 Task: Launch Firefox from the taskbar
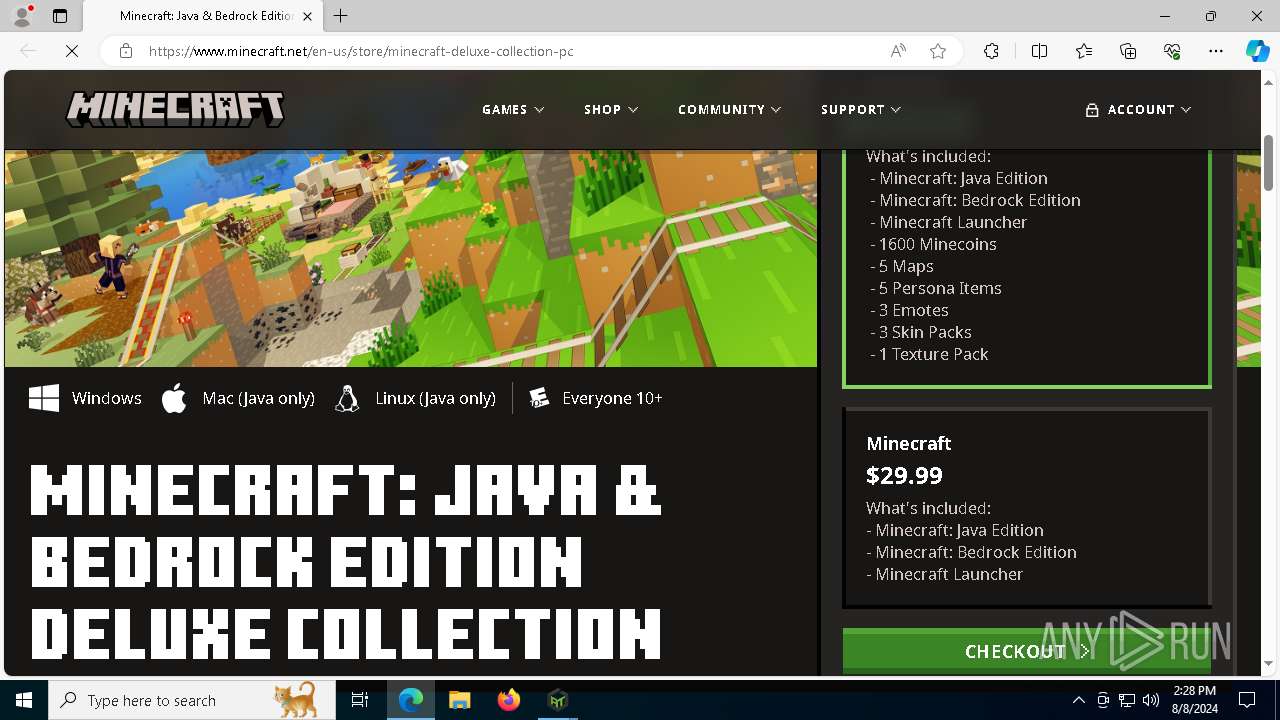(x=509, y=700)
